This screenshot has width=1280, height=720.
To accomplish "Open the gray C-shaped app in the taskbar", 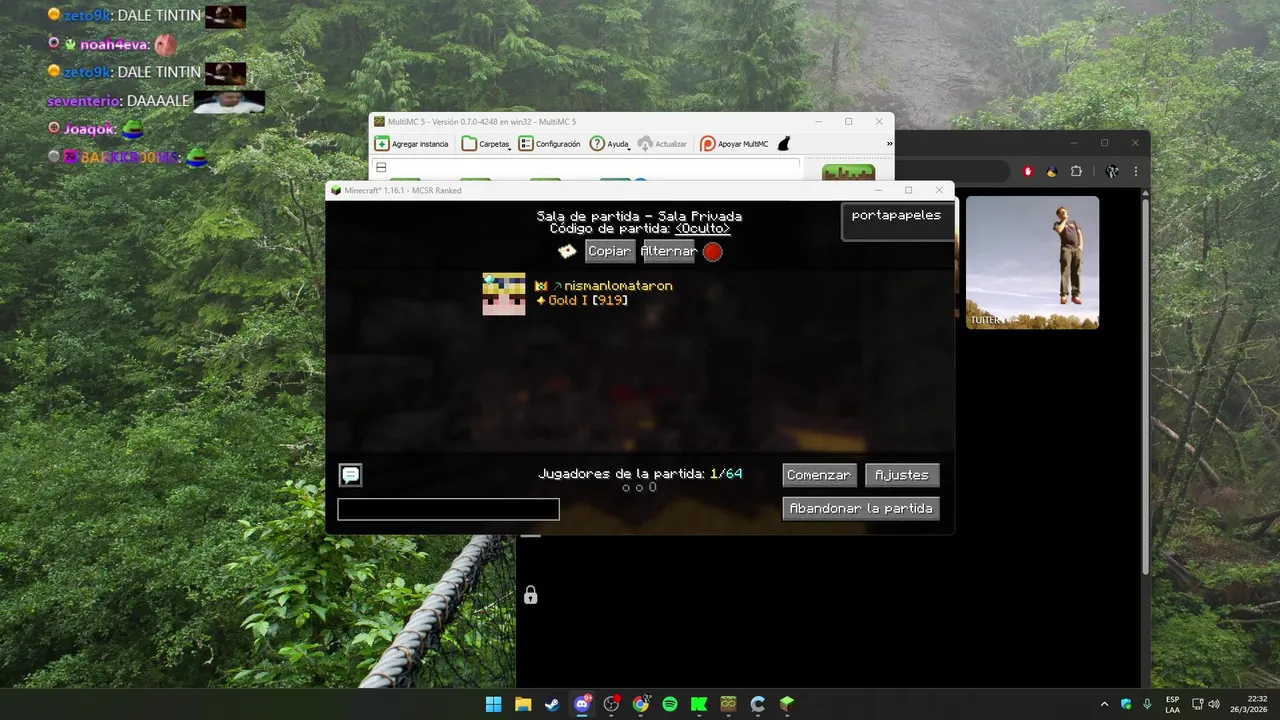I will [x=758, y=704].
